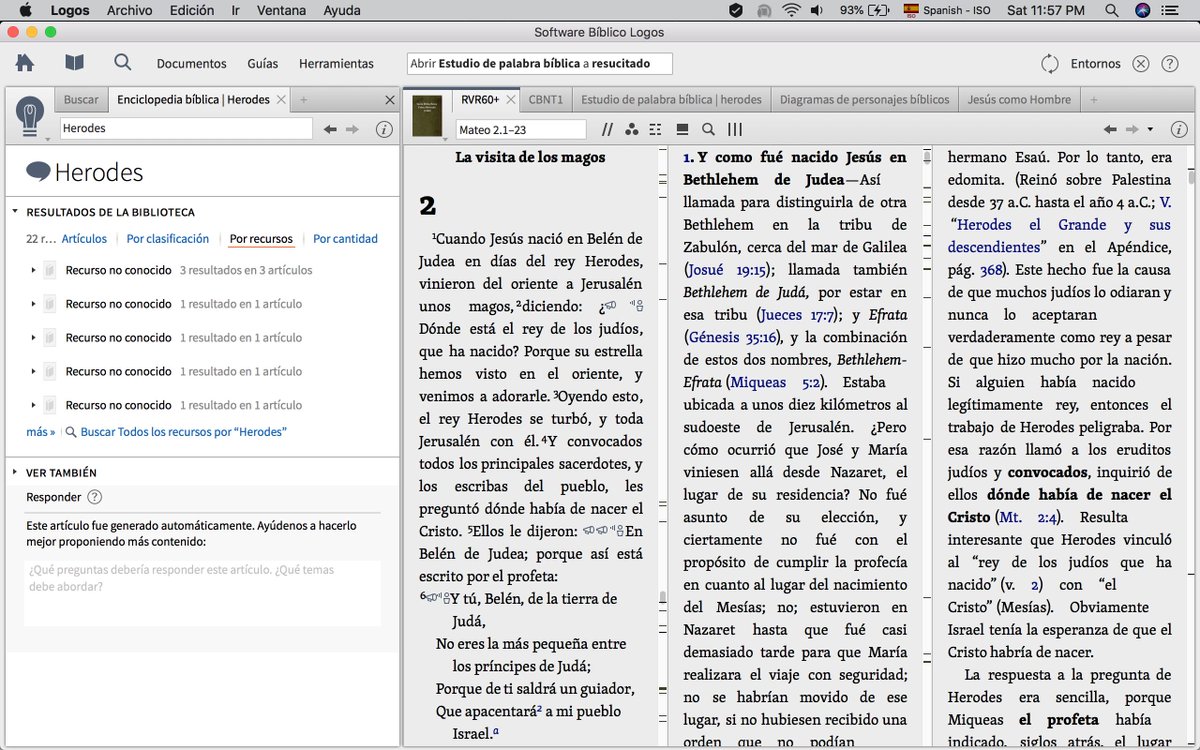Screen dimensions: 1200x750
Task: Show info for the Enciclopedia panel
Action: (x=384, y=129)
